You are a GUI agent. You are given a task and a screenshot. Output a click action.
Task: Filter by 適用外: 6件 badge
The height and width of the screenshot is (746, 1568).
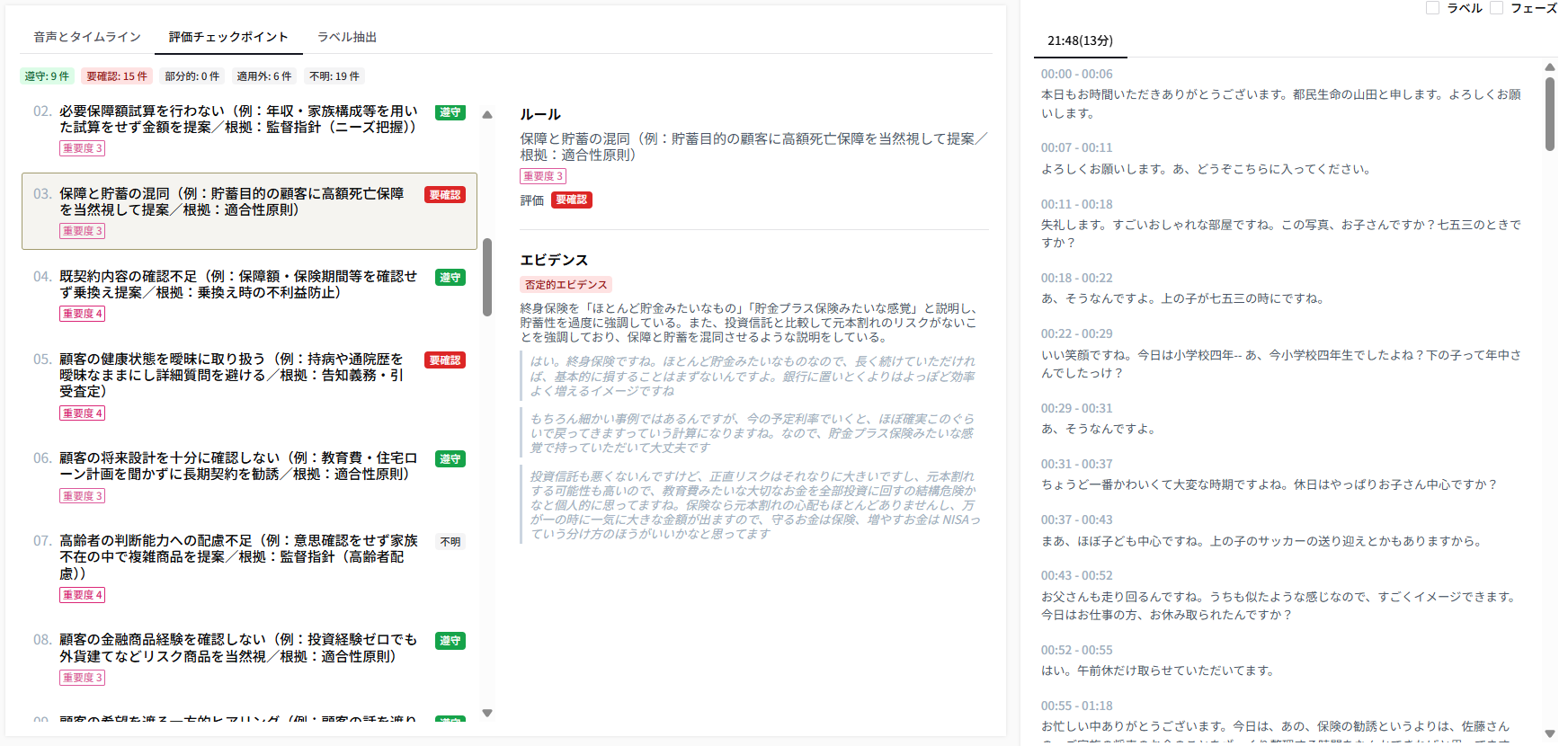coord(263,76)
